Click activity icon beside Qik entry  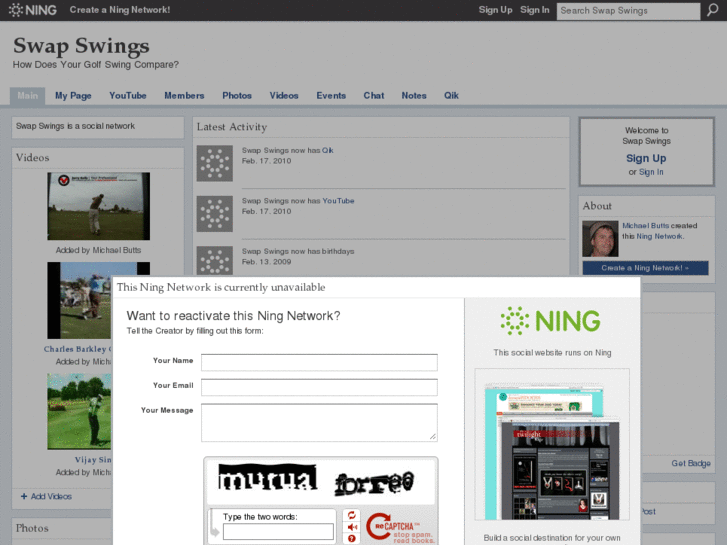click(215, 163)
